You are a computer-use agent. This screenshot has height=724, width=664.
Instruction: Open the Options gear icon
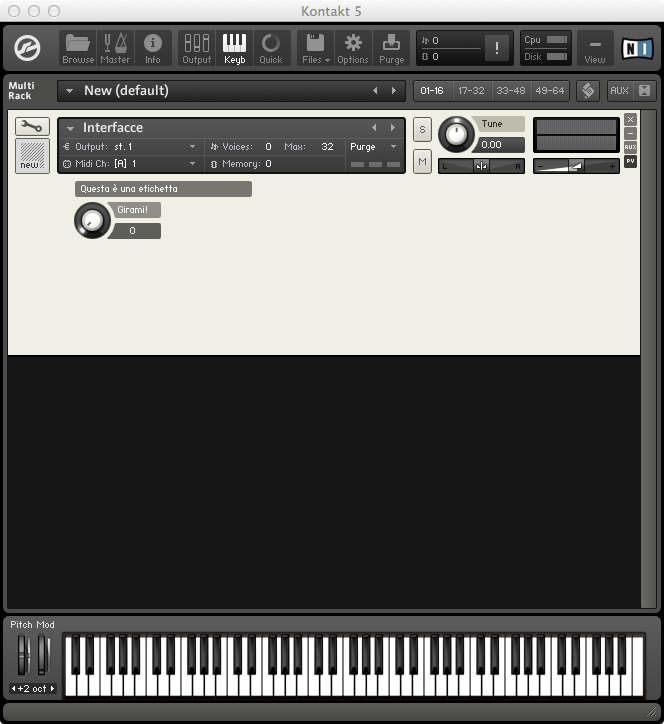coord(353,47)
